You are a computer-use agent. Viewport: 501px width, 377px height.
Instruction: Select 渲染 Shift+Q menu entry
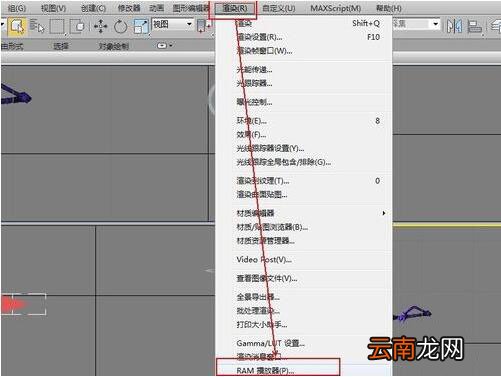click(x=304, y=23)
